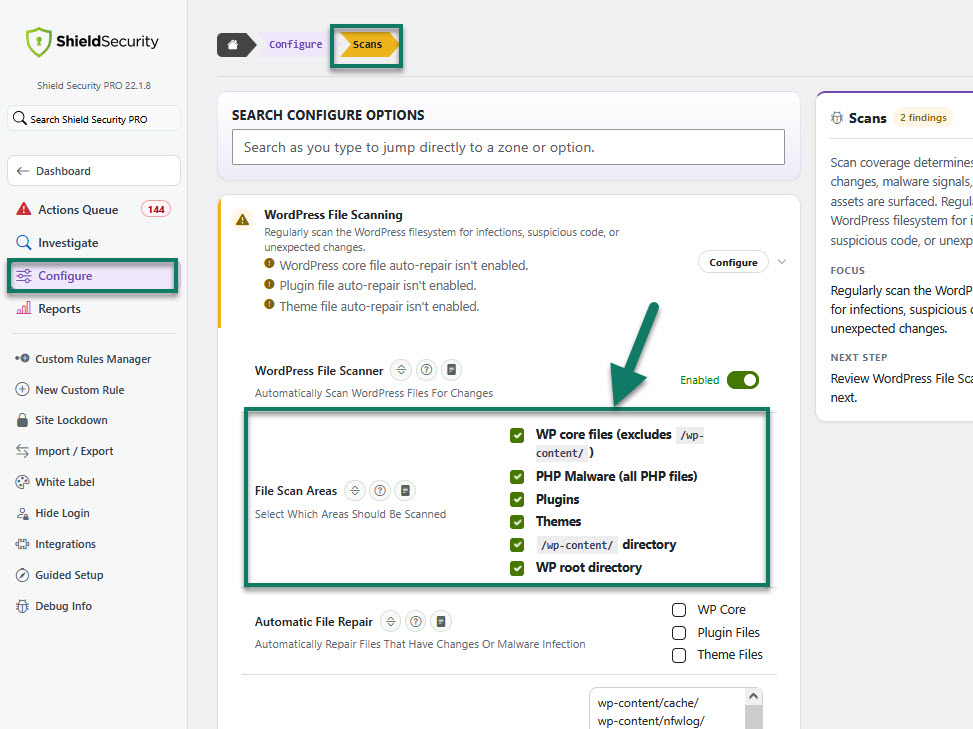Click the White Label palette icon
The image size is (973, 729).
(x=22, y=482)
